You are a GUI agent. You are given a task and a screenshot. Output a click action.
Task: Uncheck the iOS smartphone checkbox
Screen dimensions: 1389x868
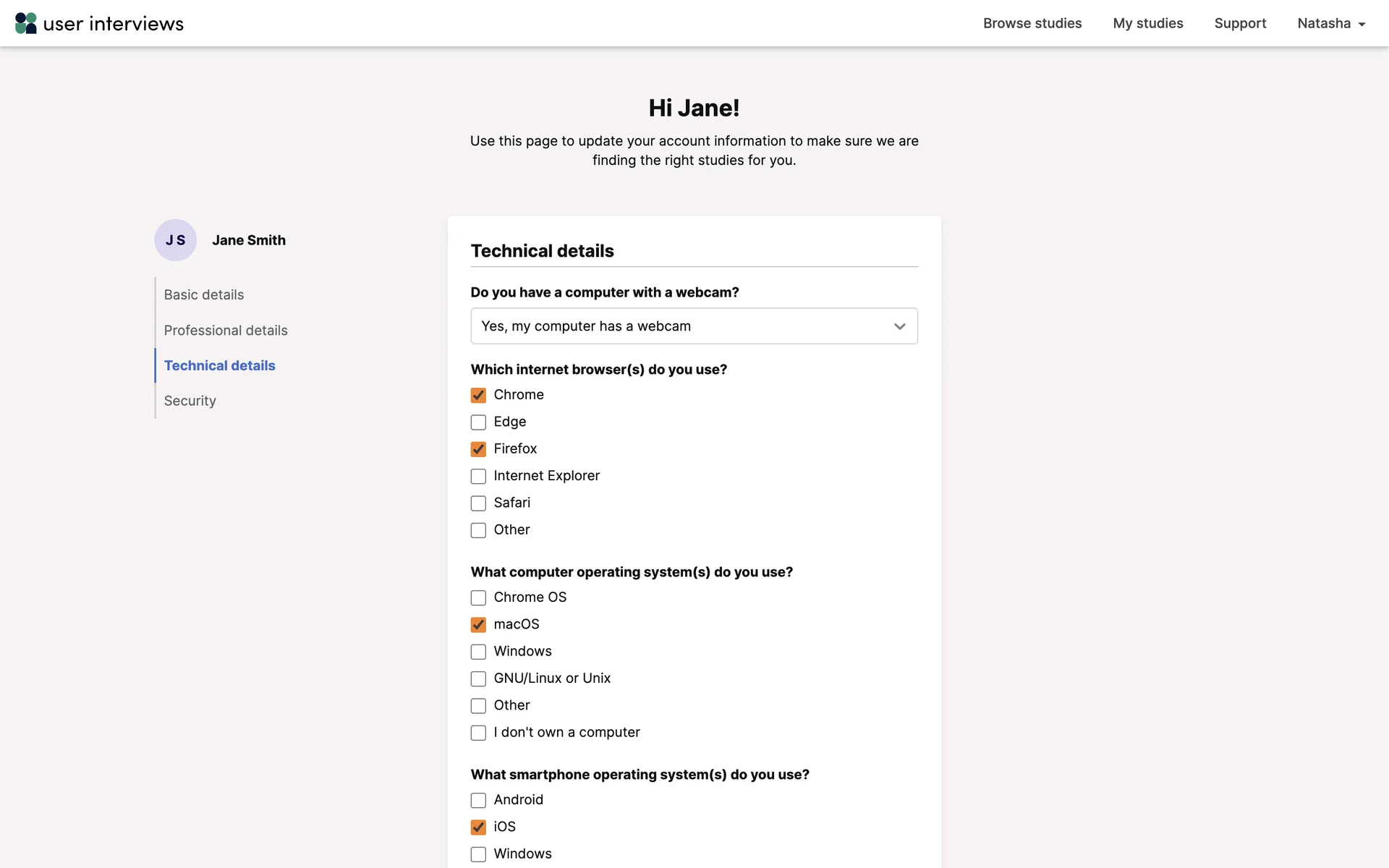pos(478,827)
